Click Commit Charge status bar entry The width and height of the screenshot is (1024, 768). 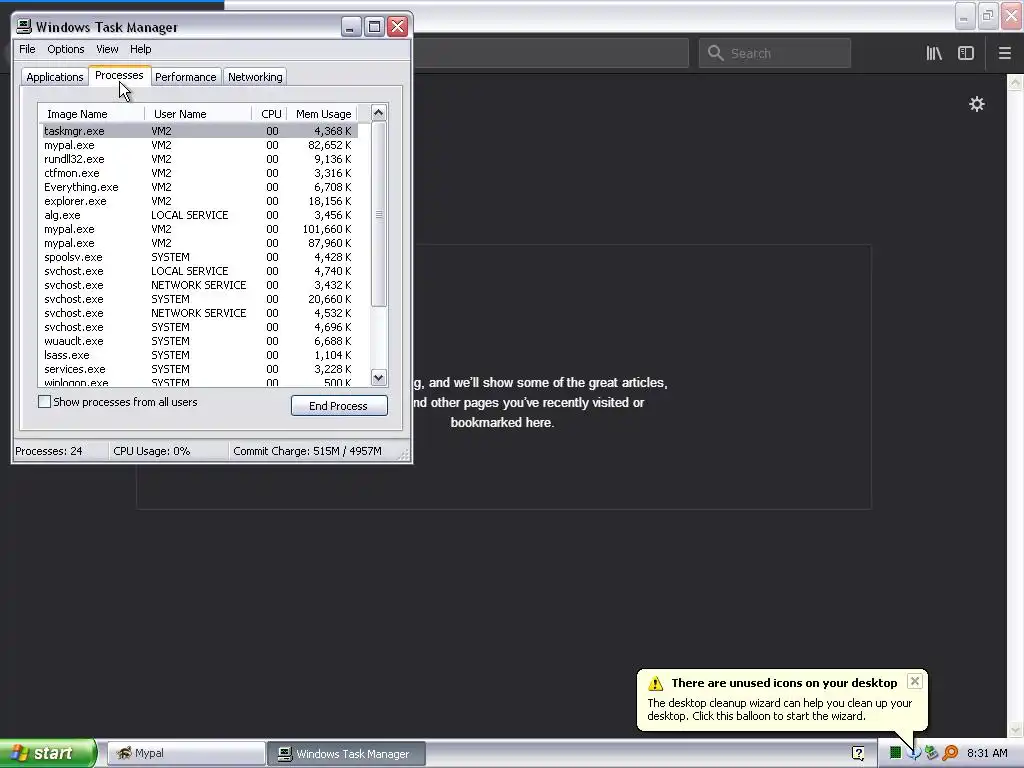click(313, 451)
